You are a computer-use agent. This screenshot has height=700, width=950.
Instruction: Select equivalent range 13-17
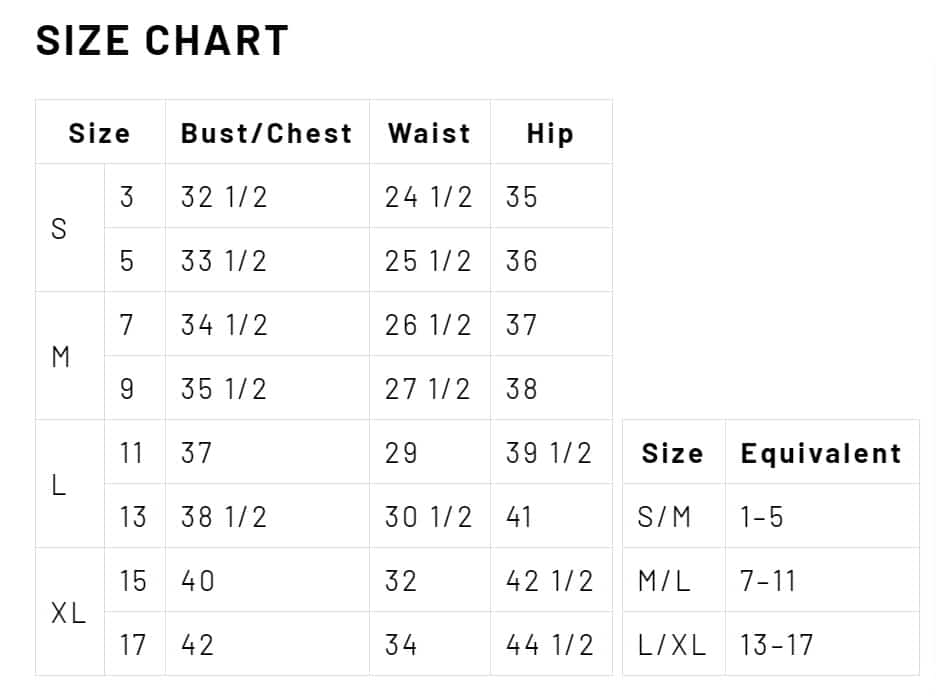pos(776,645)
